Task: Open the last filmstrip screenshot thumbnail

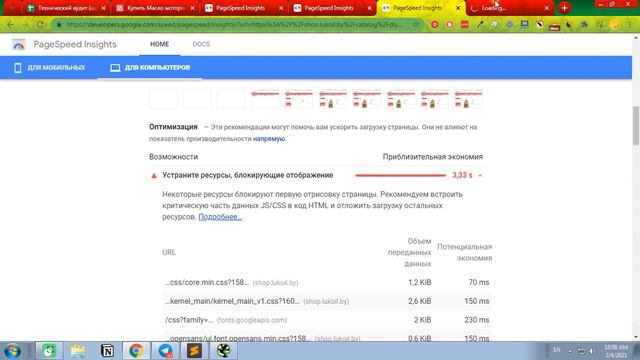Action: 469,99
